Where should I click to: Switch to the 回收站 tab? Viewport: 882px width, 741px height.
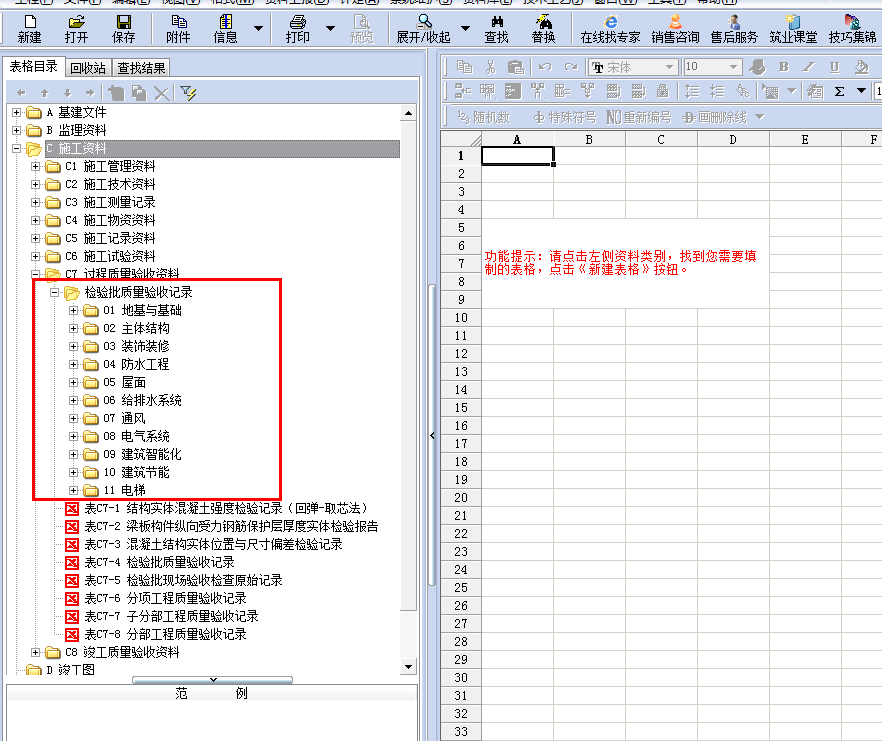[x=88, y=68]
